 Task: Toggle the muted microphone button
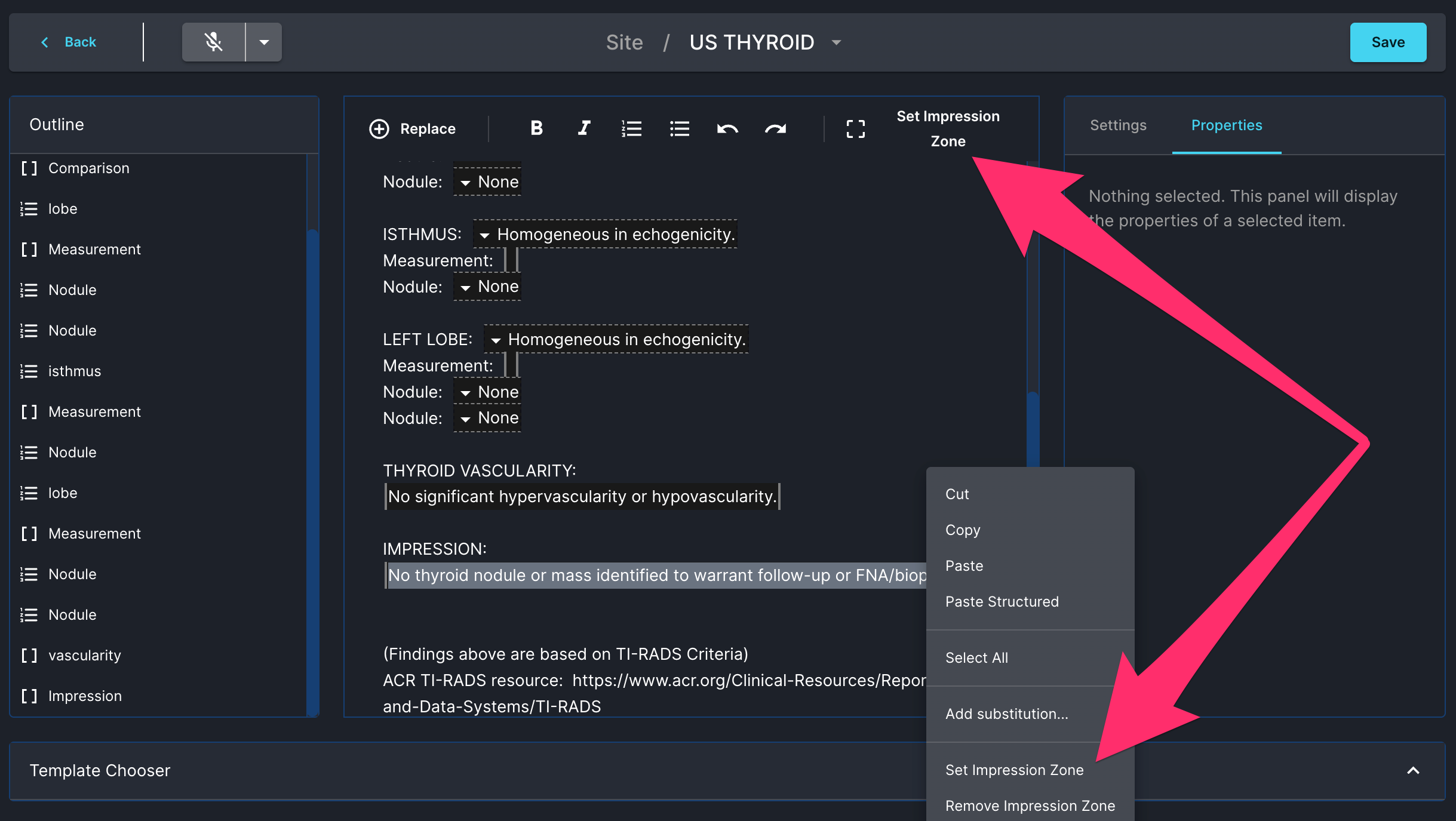[213, 42]
